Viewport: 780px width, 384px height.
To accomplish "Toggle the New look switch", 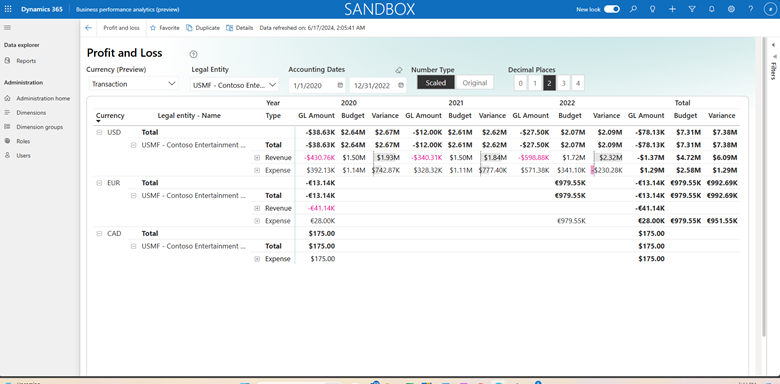I will 612,9.
